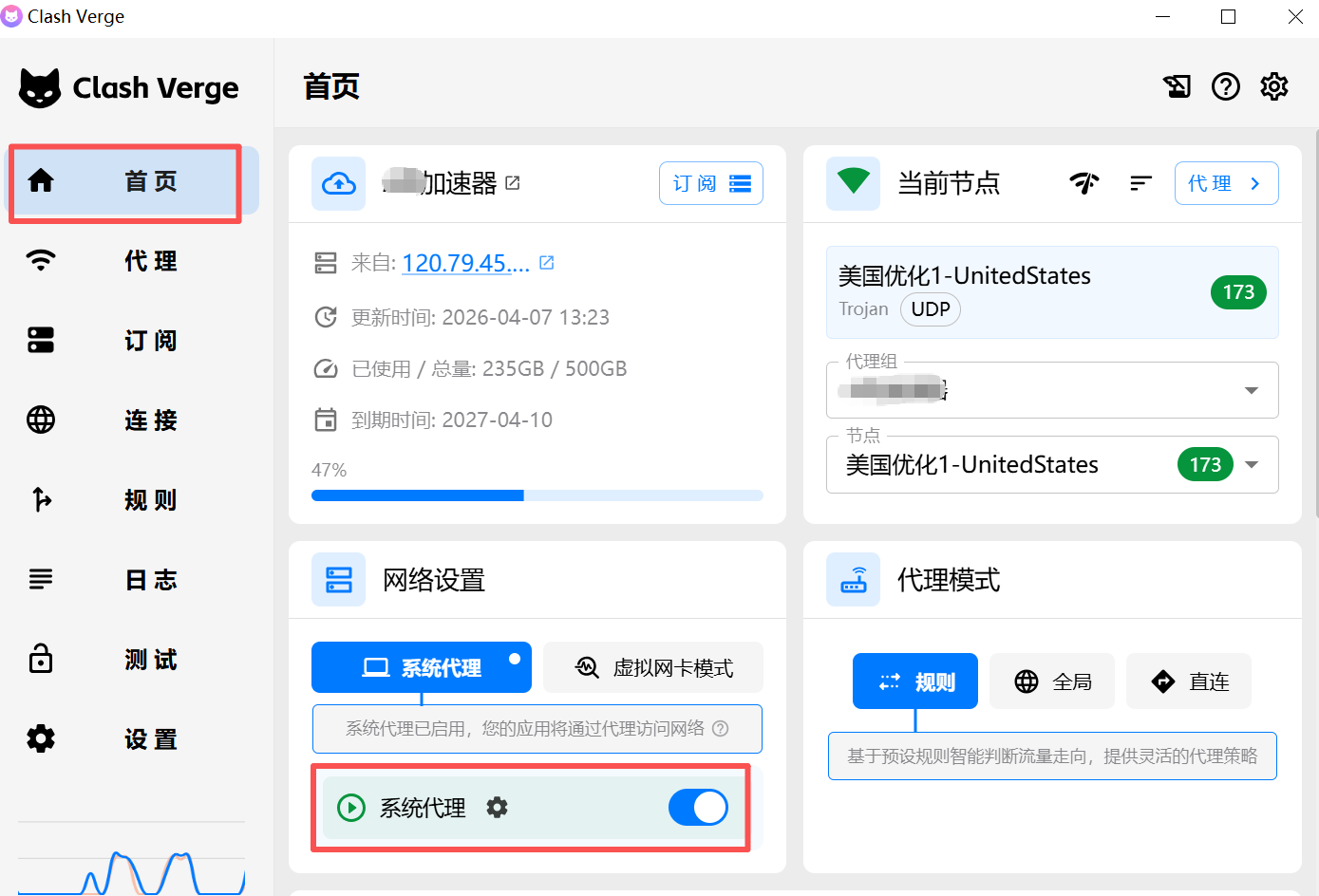Switch to 虚拟网卡模式 tab

pos(653,668)
